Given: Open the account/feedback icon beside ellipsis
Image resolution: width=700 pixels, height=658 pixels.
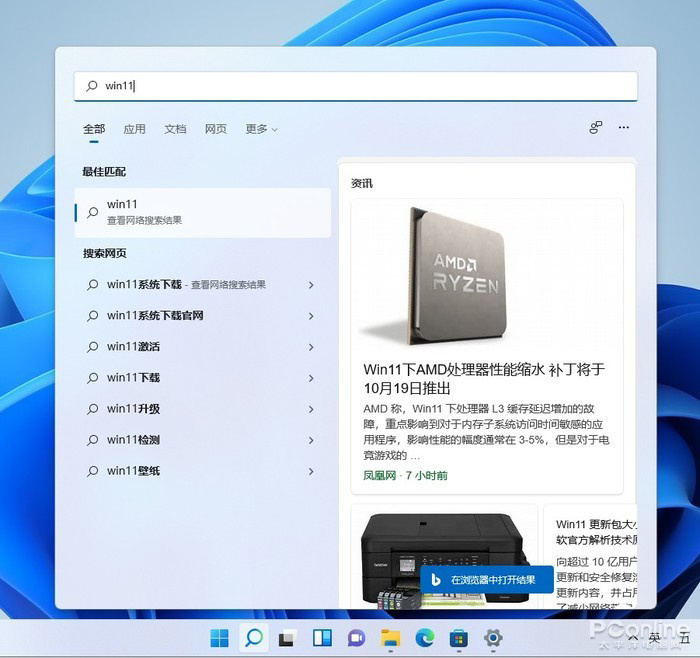Looking at the screenshot, I should [596, 128].
